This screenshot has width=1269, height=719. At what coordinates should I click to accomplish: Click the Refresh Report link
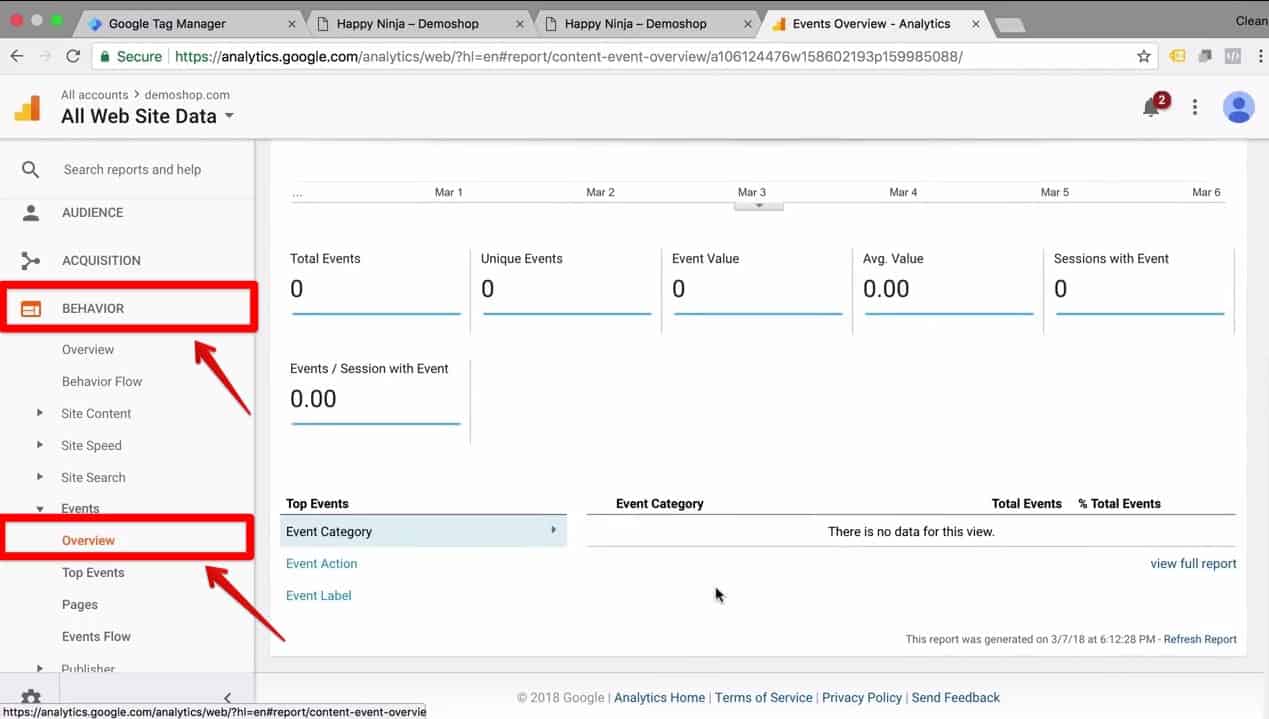click(1199, 639)
